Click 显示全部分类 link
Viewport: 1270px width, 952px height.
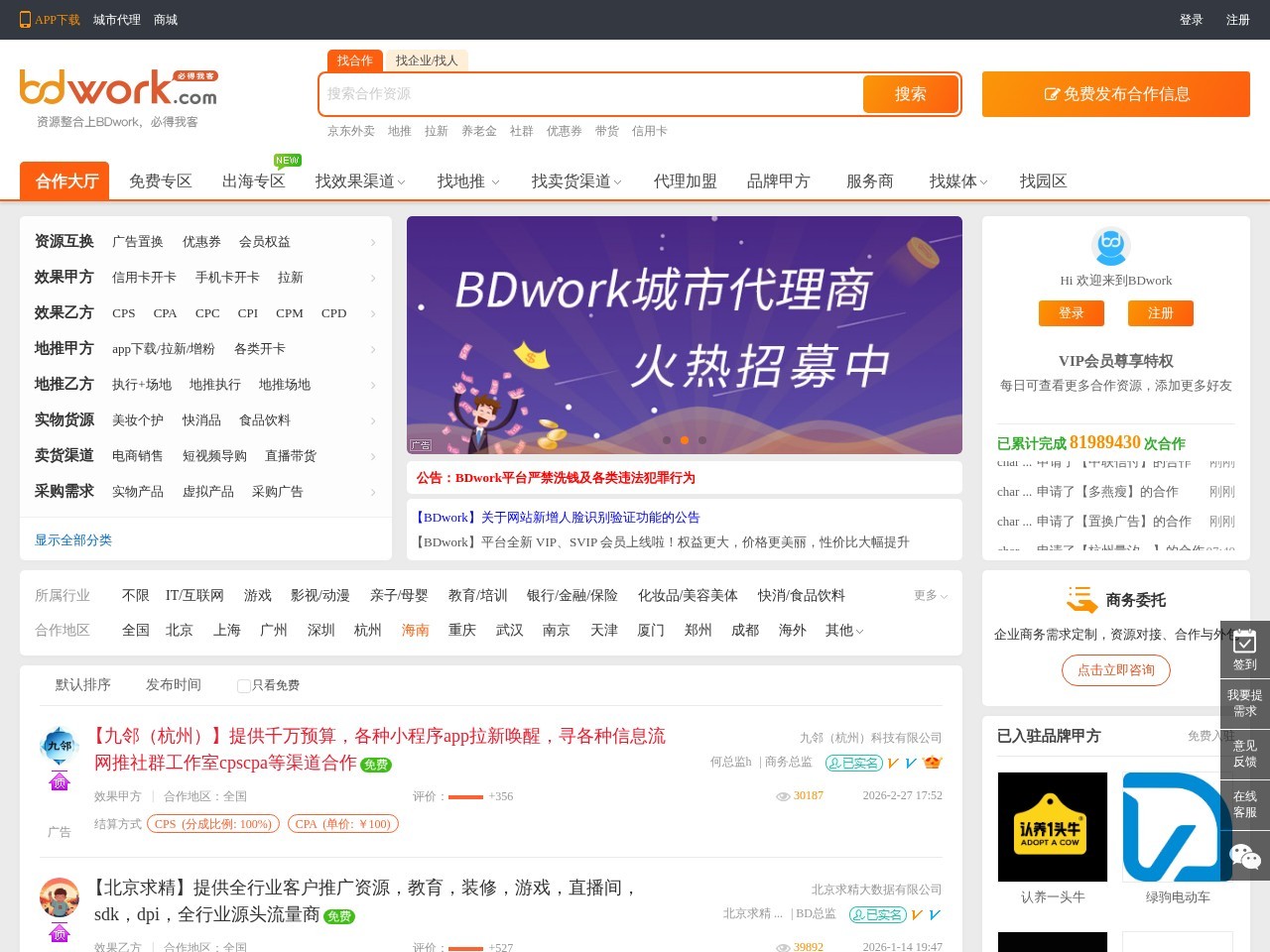73,540
